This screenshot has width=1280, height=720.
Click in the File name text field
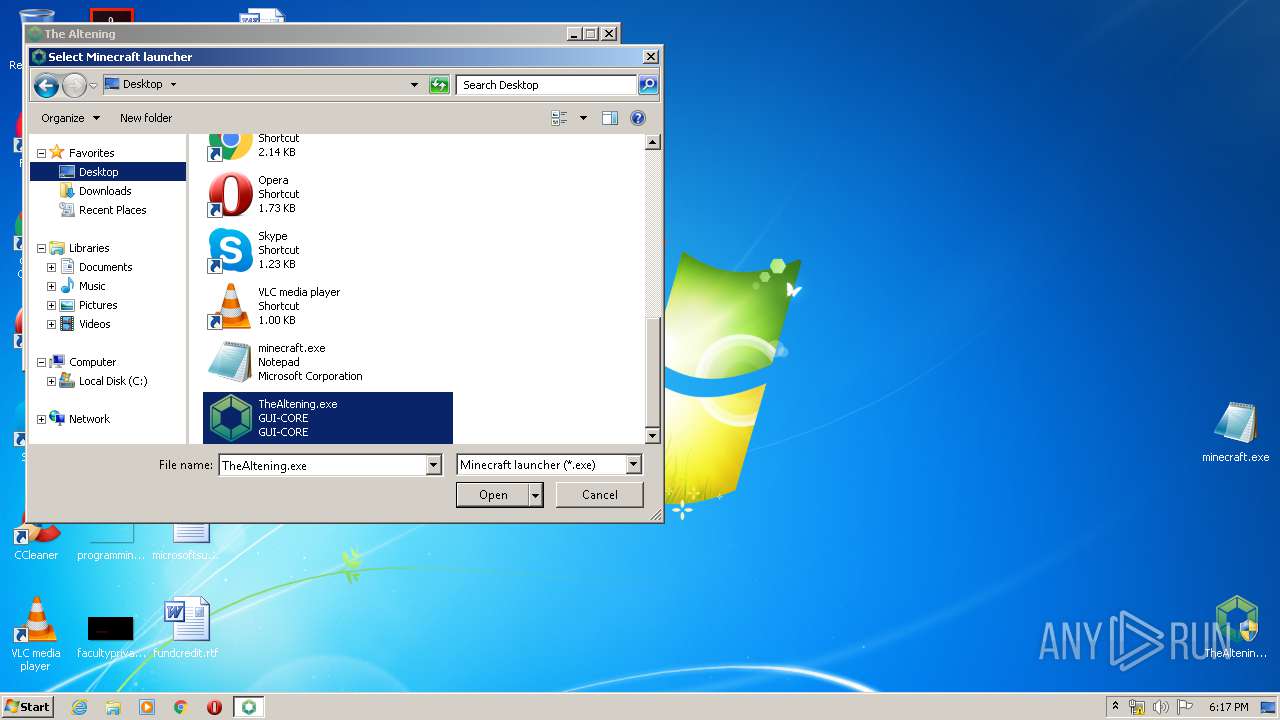tap(322, 465)
